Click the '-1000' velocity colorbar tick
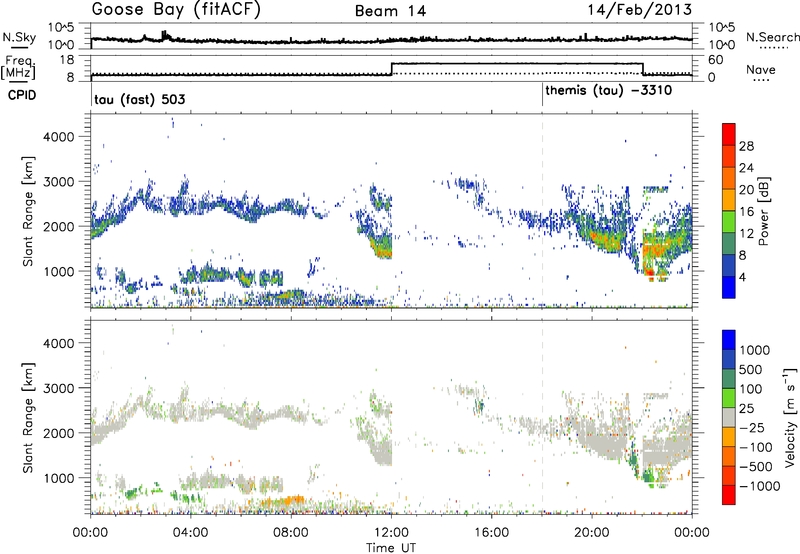Screen dimensions: 800x554 [760, 486]
